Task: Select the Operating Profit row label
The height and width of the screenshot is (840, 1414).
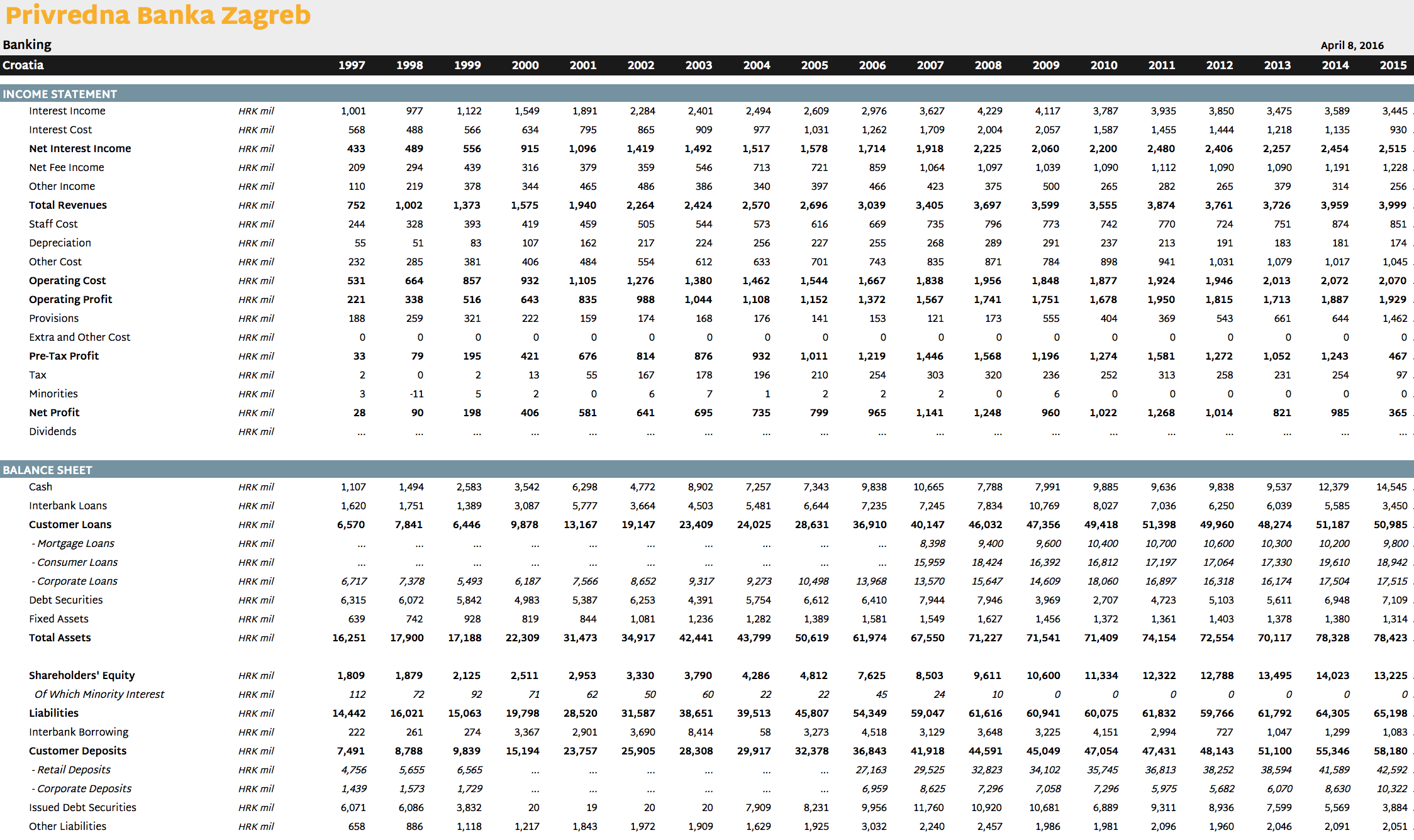Action: click(70, 299)
